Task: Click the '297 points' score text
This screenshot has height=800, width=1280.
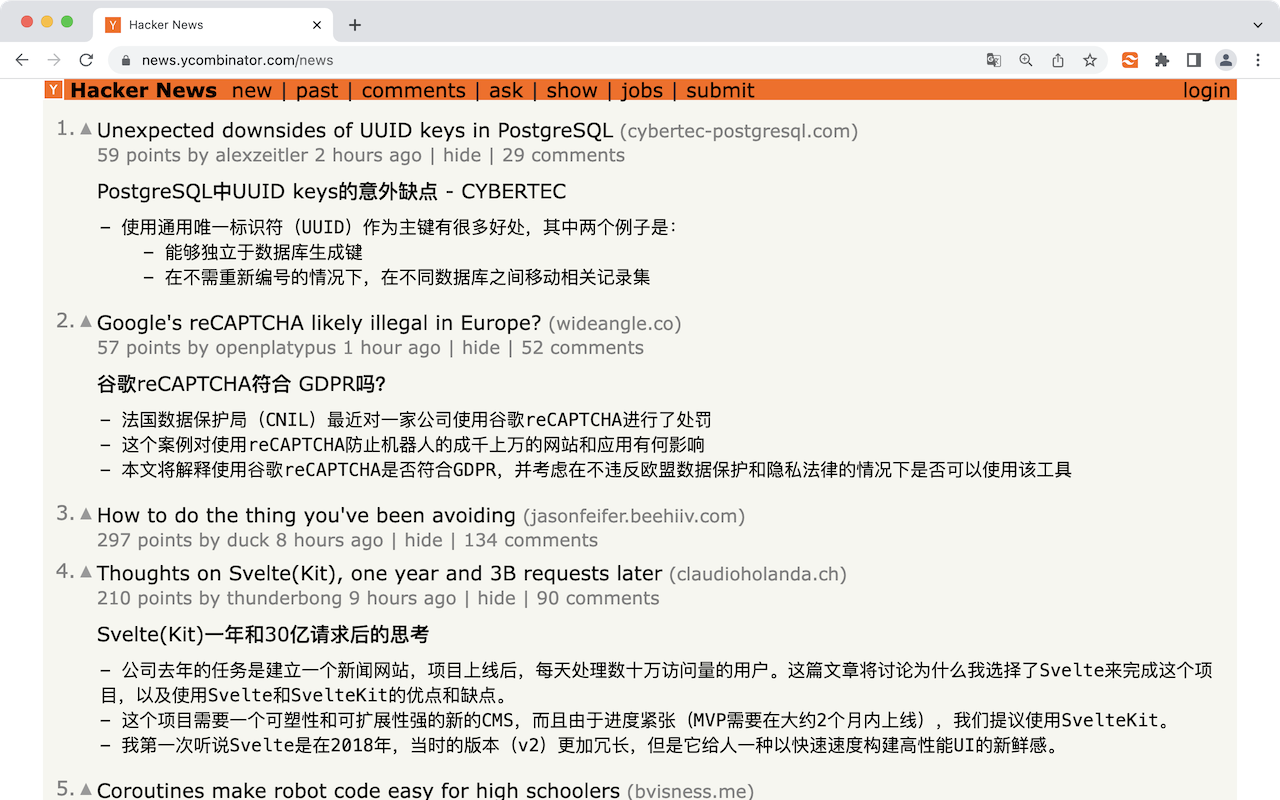Action: (146, 540)
